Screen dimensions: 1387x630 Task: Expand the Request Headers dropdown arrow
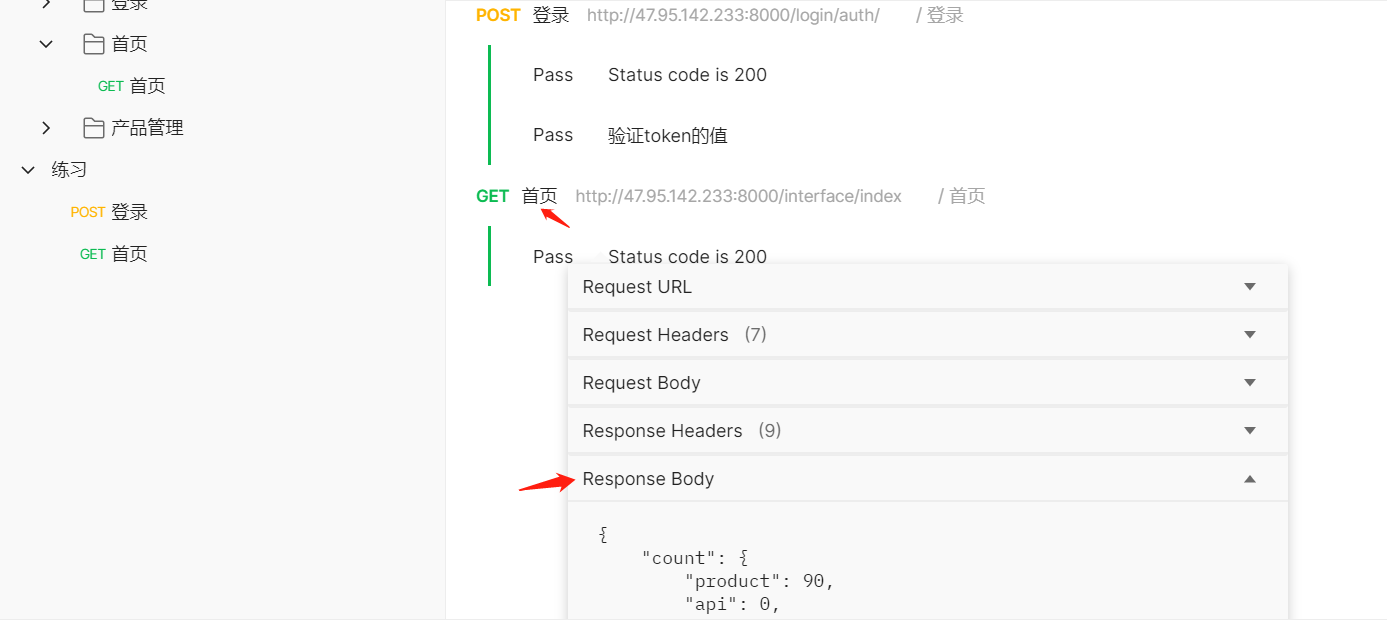1249,335
